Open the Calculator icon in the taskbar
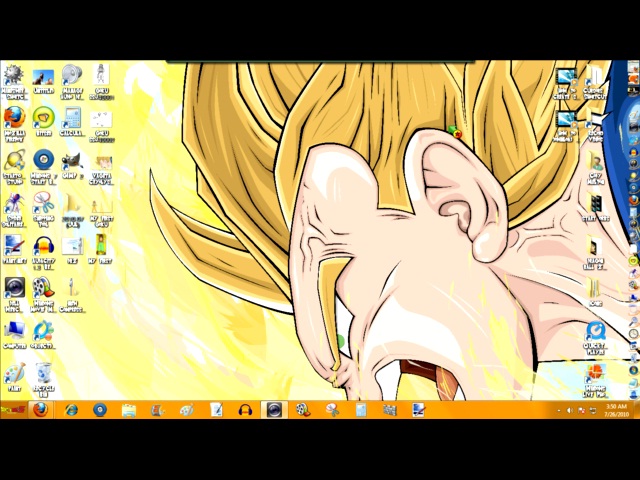The height and width of the screenshot is (480, 640). tap(361, 410)
